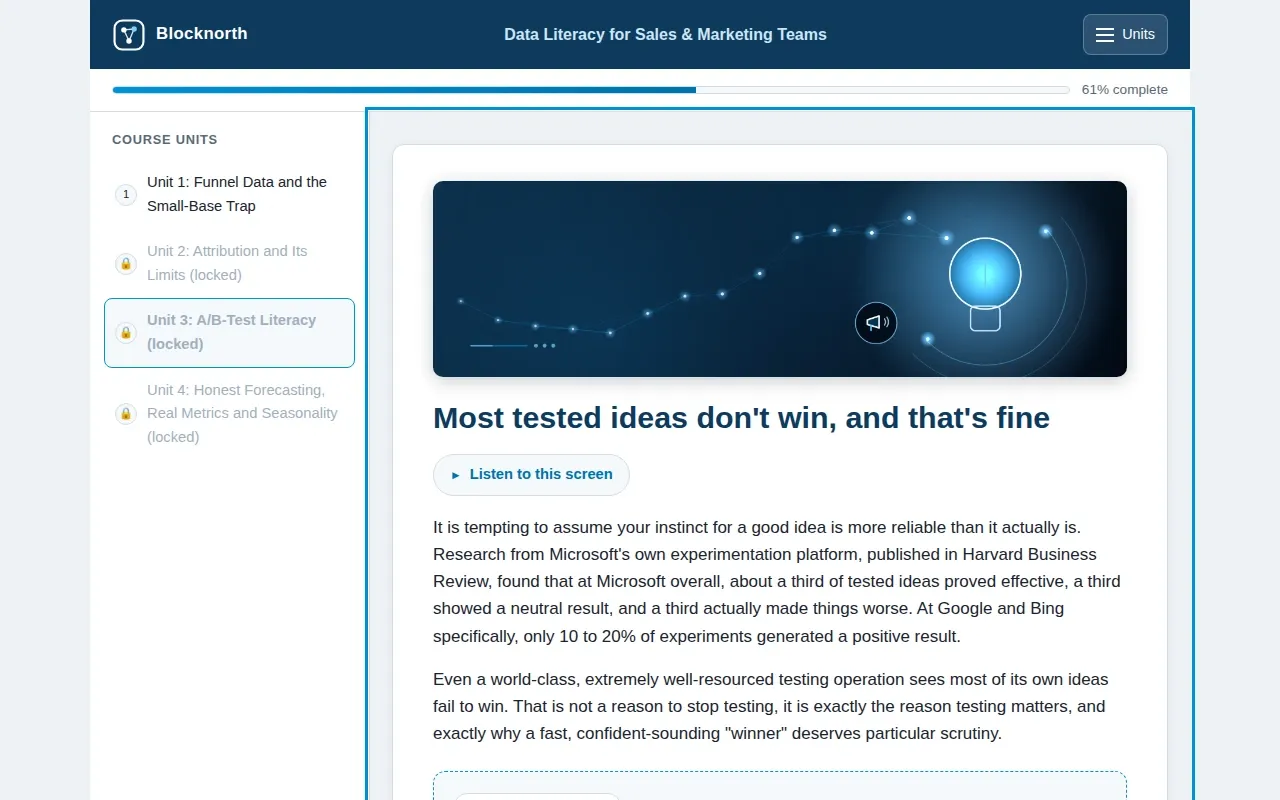The width and height of the screenshot is (1280, 800).
Task: Click the lock icon beside Unit 2
Action: tap(126, 264)
